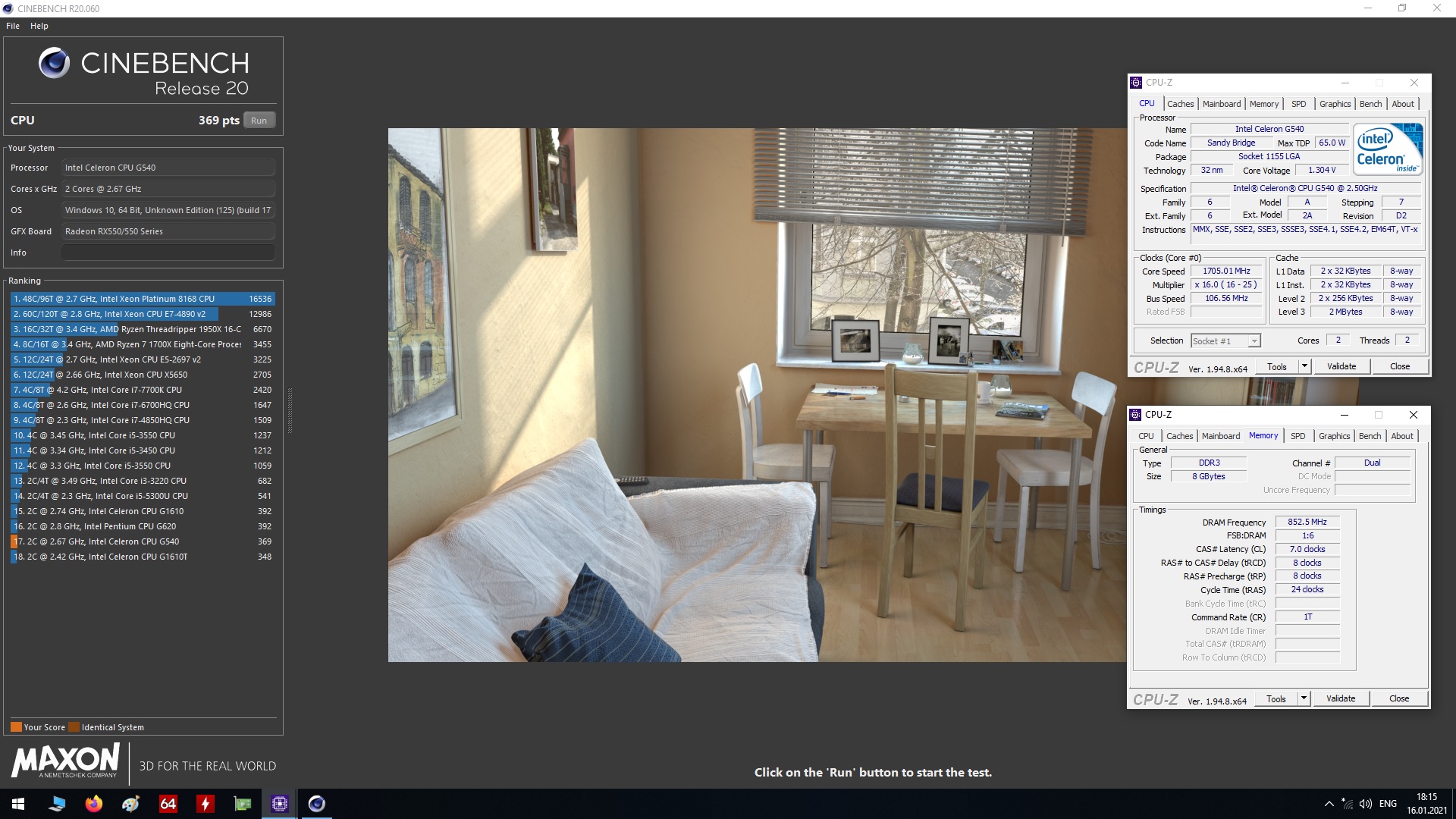This screenshot has width=1456, height=819.
Task: Click the panel splitter handle beside ranking
Action: coord(290,409)
